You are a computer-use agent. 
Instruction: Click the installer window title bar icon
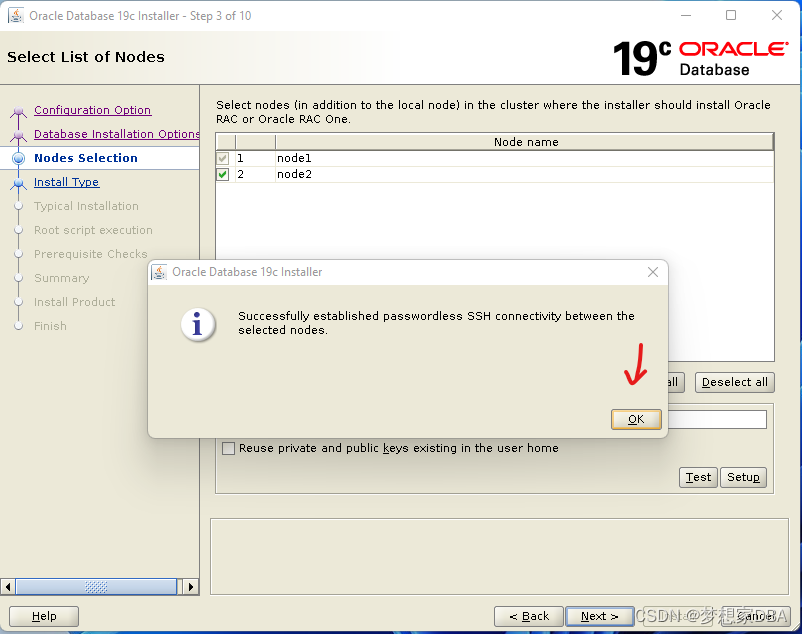(16, 16)
